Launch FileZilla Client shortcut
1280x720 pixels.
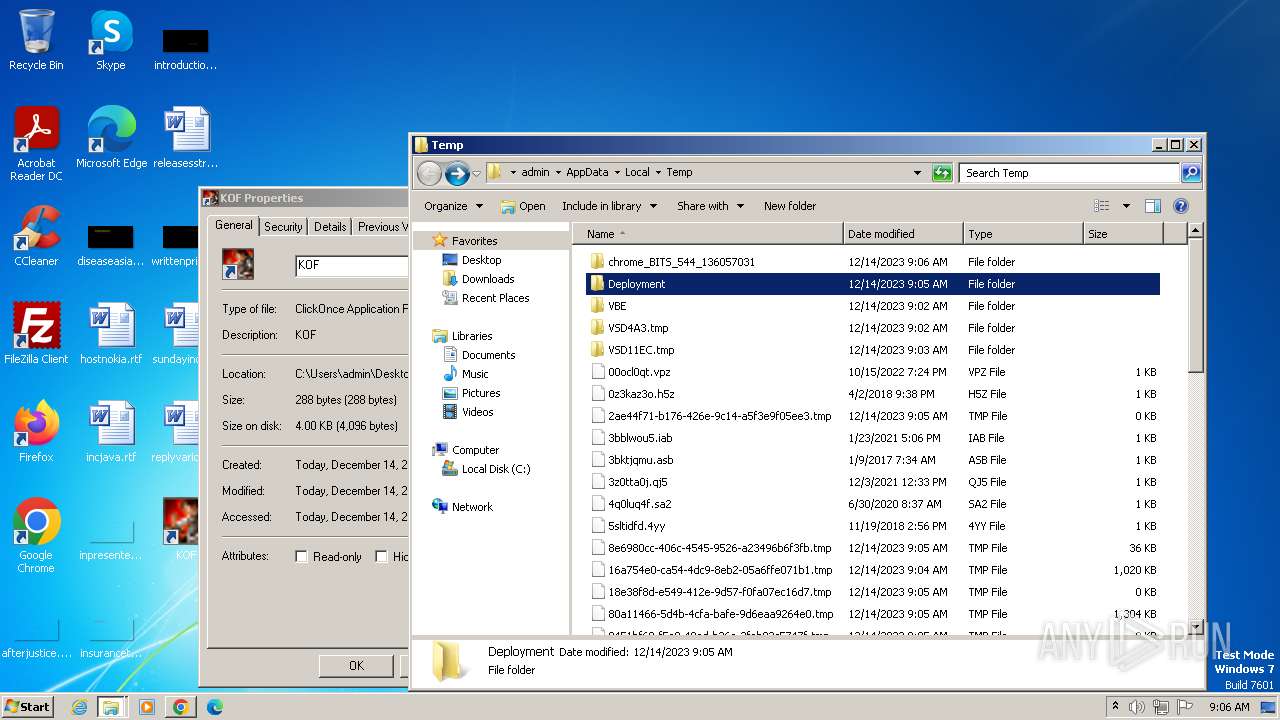click(x=36, y=334)
